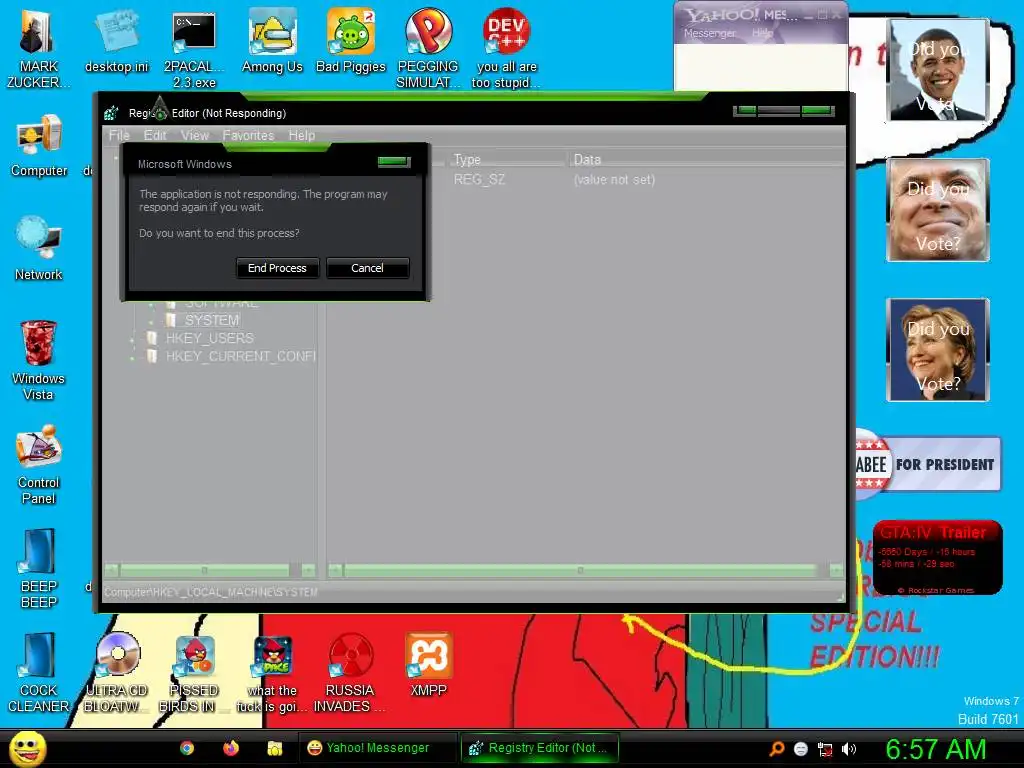Close the Microsoft Windows dialog via green button
The height and width of the screenshot is (768, 1024).
[x=394, y=161]
